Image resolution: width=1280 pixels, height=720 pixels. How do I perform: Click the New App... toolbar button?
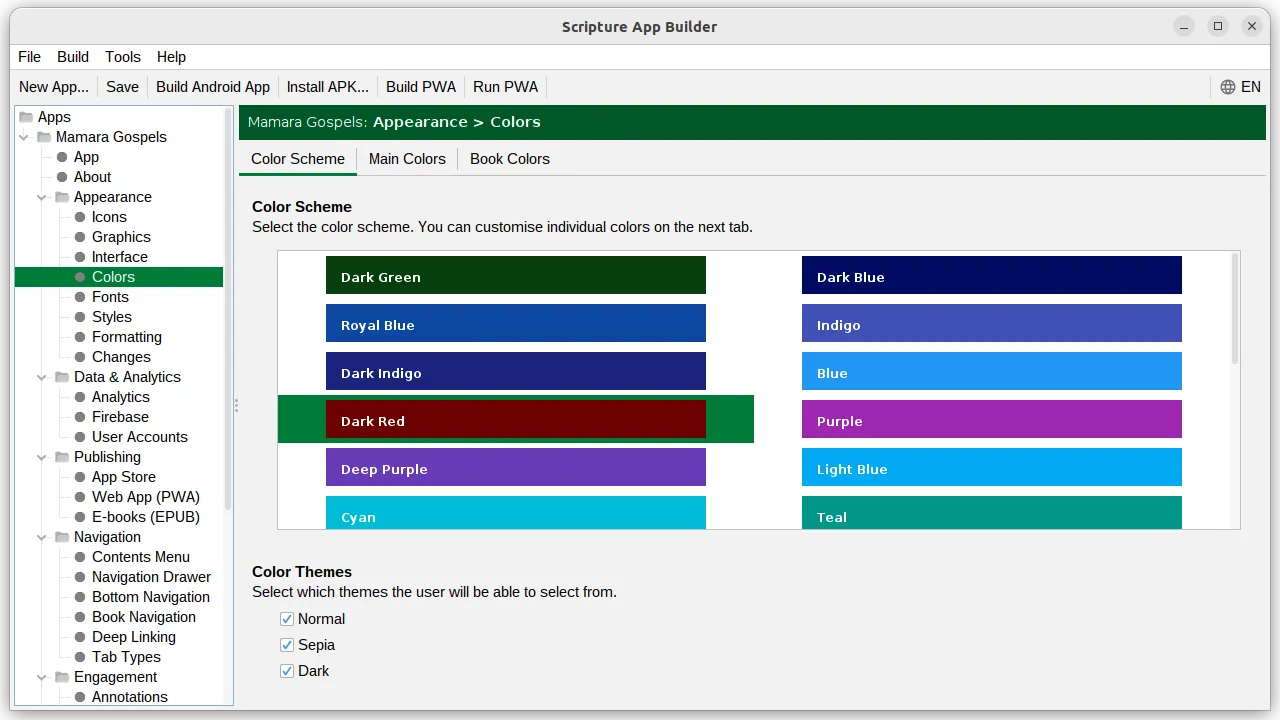pos(54,87)
